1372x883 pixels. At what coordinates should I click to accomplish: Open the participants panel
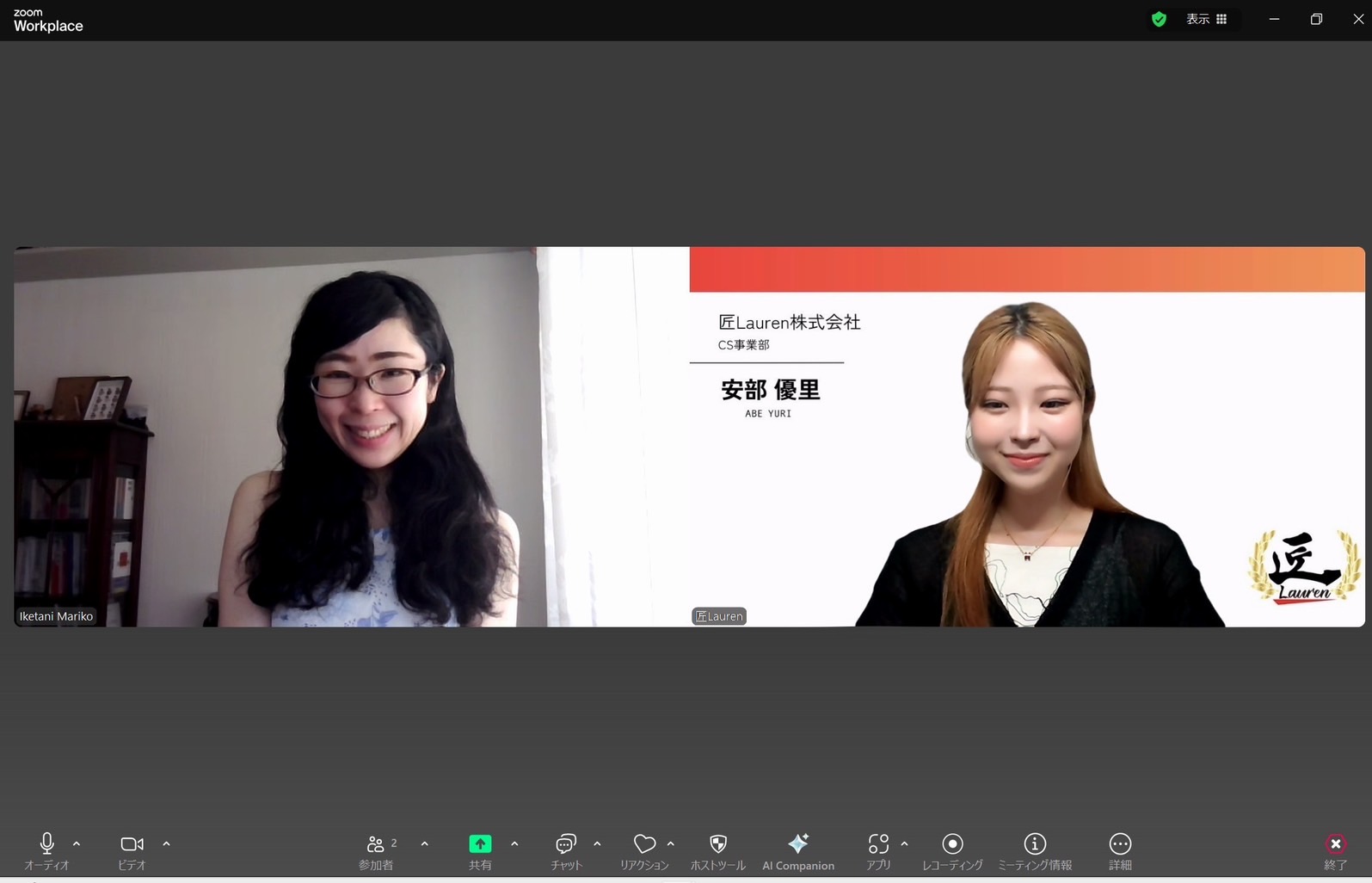(x=376, y=850)
